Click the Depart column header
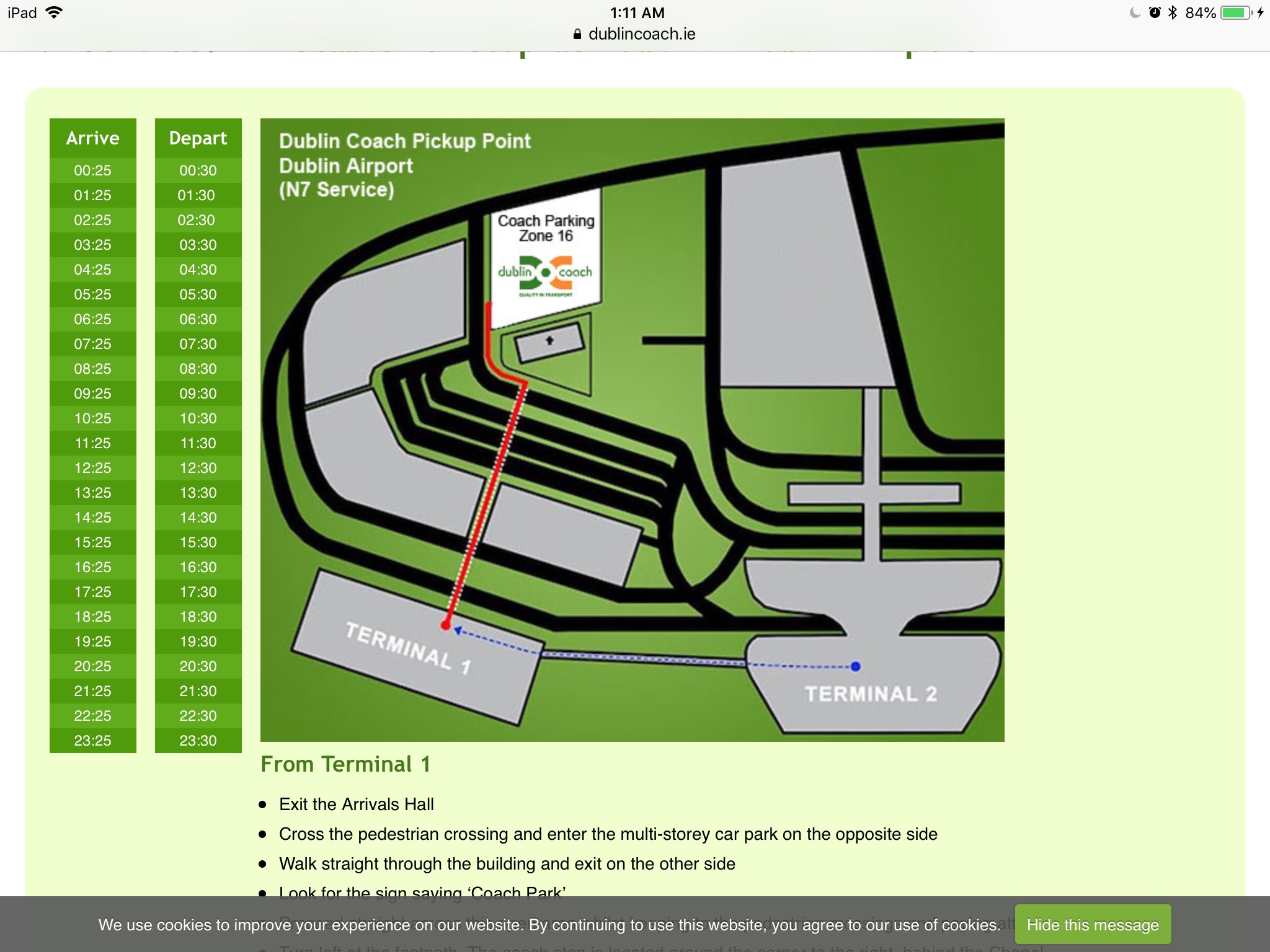This screenshot has width=1270, height=952. pos(198,138)
